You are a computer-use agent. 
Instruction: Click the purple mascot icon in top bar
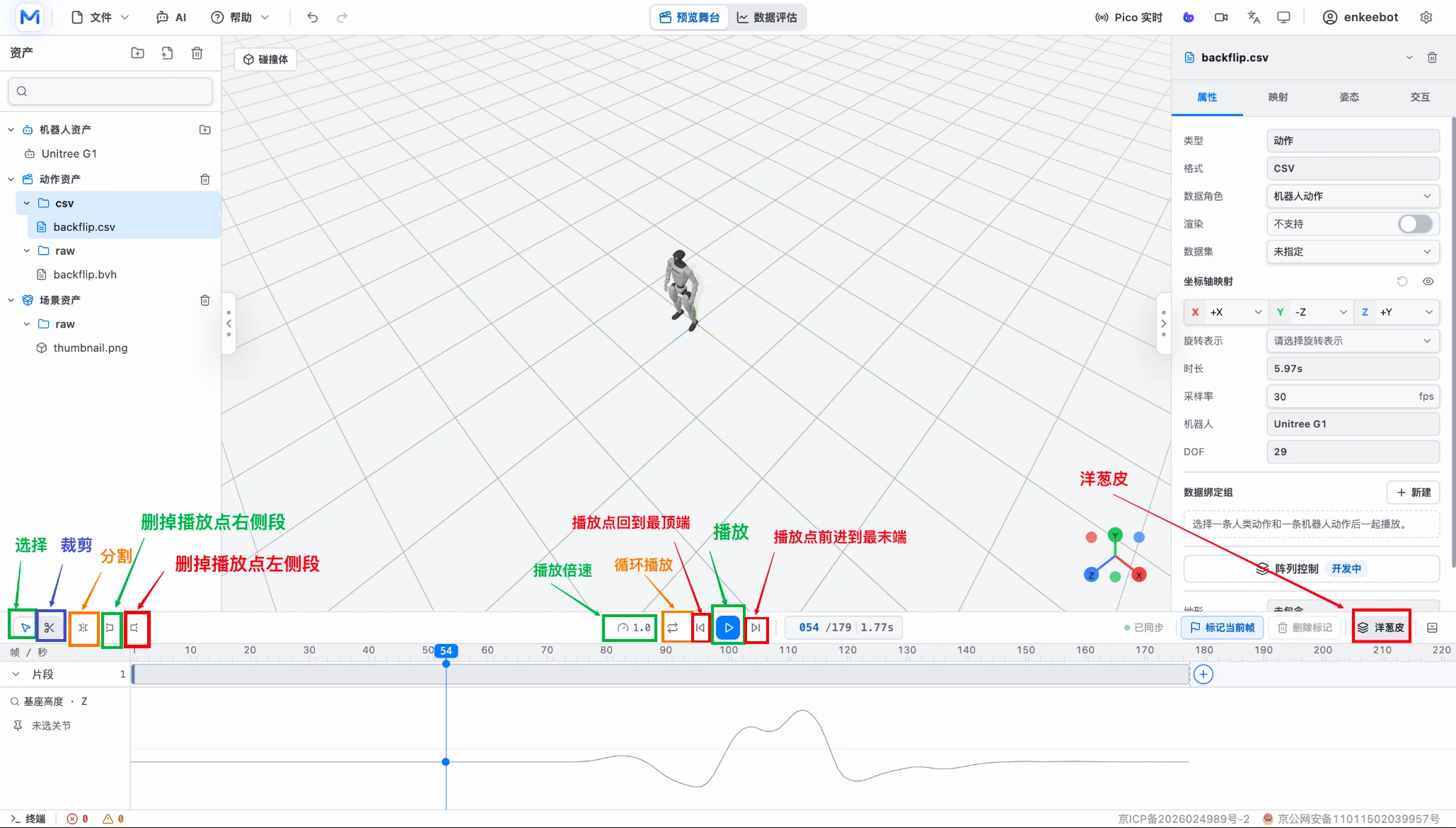coord(1189,17)
